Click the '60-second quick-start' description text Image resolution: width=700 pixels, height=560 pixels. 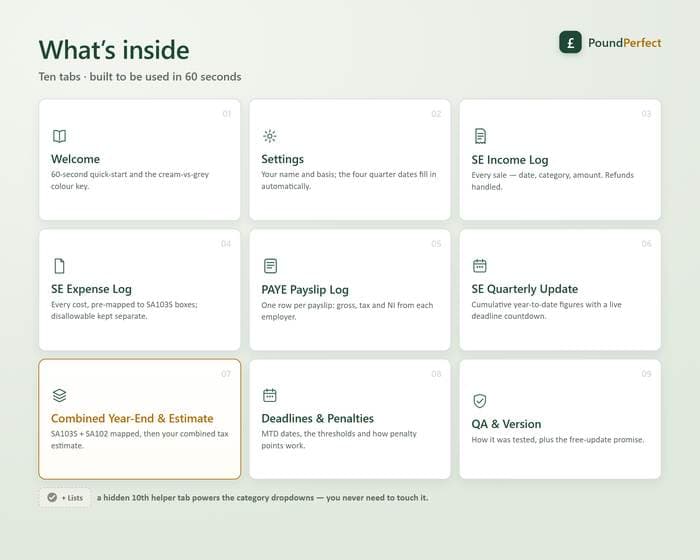[x=130, y=180]
